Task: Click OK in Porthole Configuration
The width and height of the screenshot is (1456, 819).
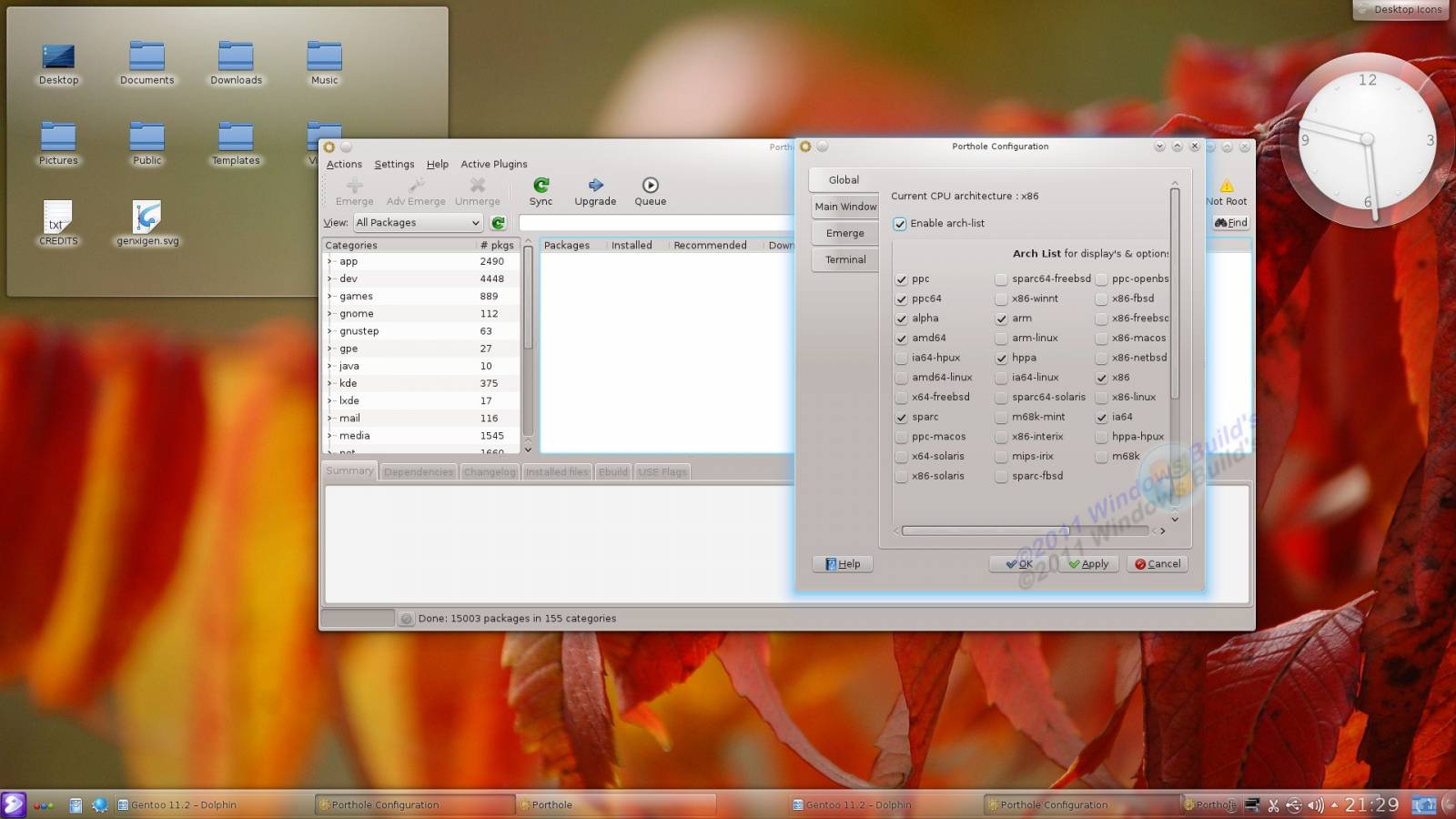Action: coord(1019,564)
